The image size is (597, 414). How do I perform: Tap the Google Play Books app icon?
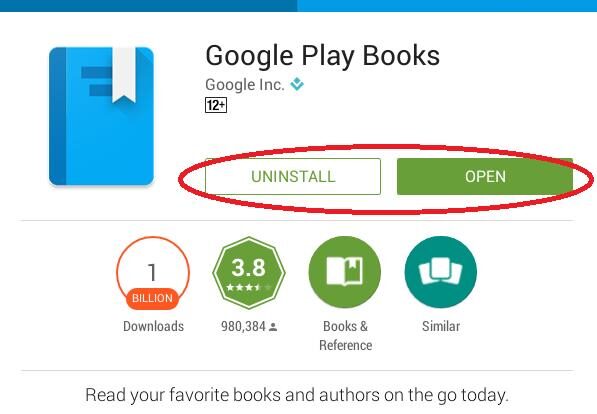click(x=101, y=116)
